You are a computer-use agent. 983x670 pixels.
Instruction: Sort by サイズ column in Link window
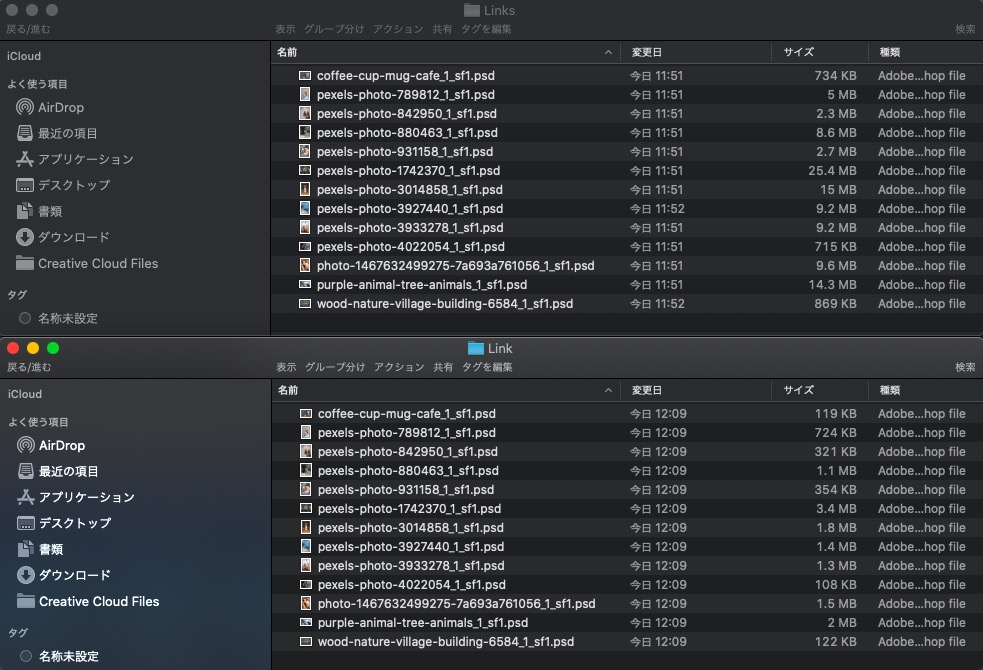coord(820,390)
